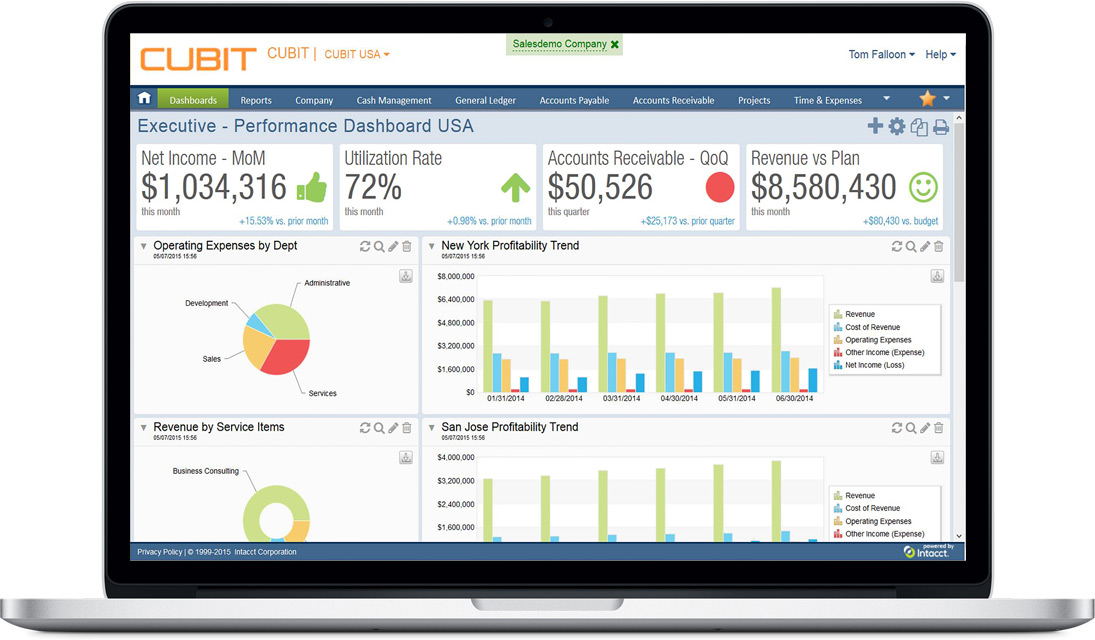Open the Help dropdown menu

941,54
